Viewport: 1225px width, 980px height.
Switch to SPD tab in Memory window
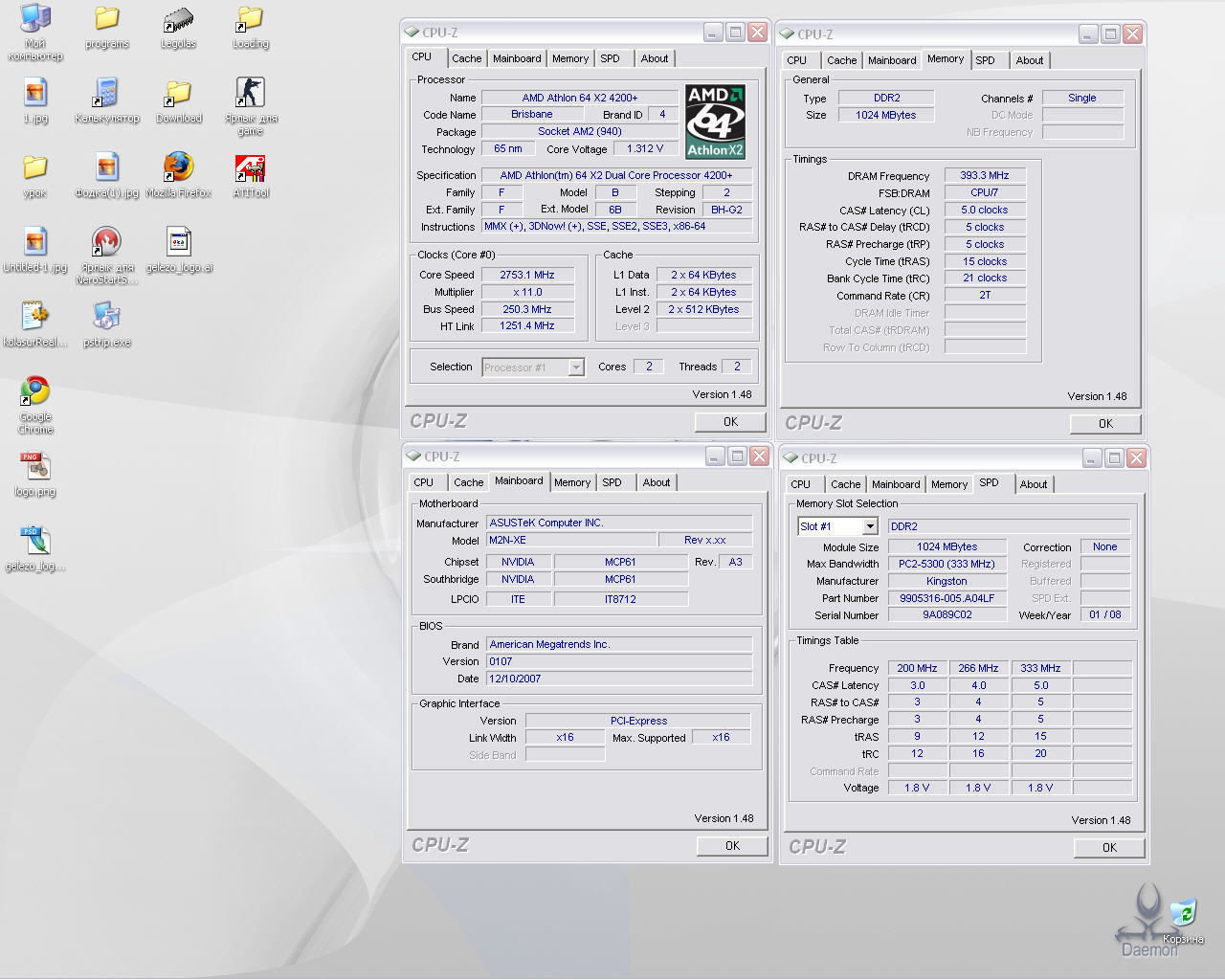pos(985,60)
